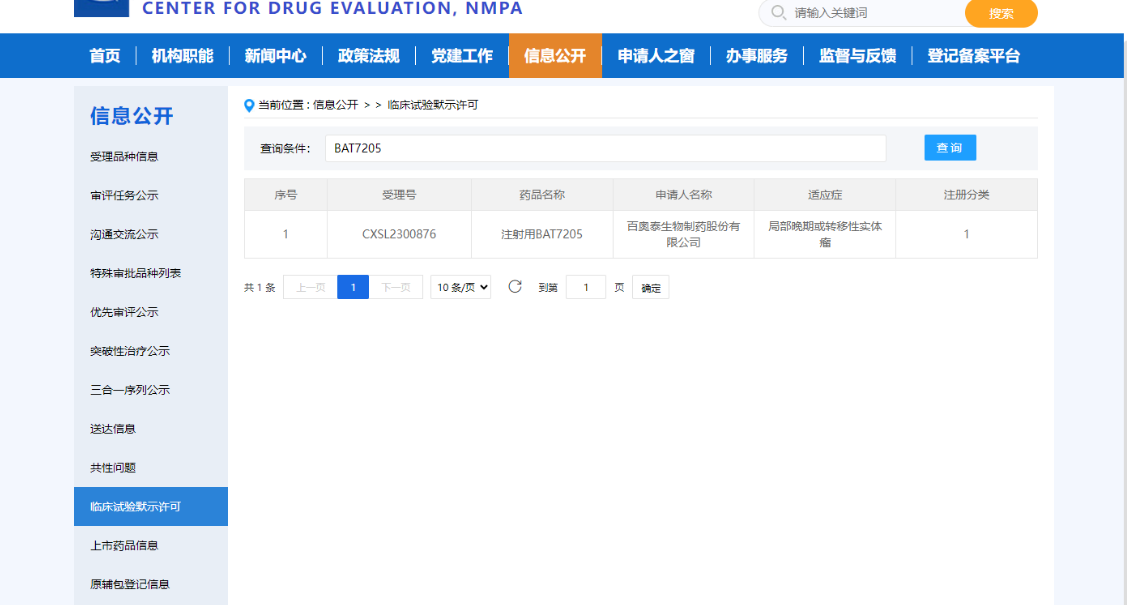
Task: Click the 共 1 条 total count text
Action: click(259, 287)
